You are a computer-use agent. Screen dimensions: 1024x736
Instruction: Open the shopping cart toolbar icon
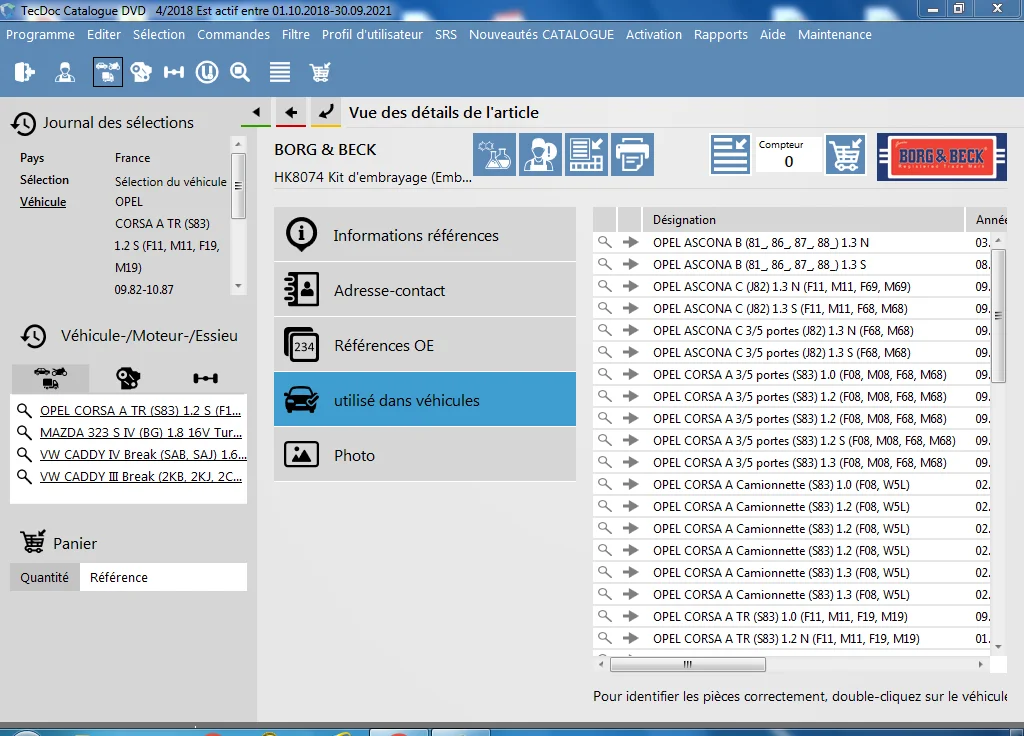320,72
